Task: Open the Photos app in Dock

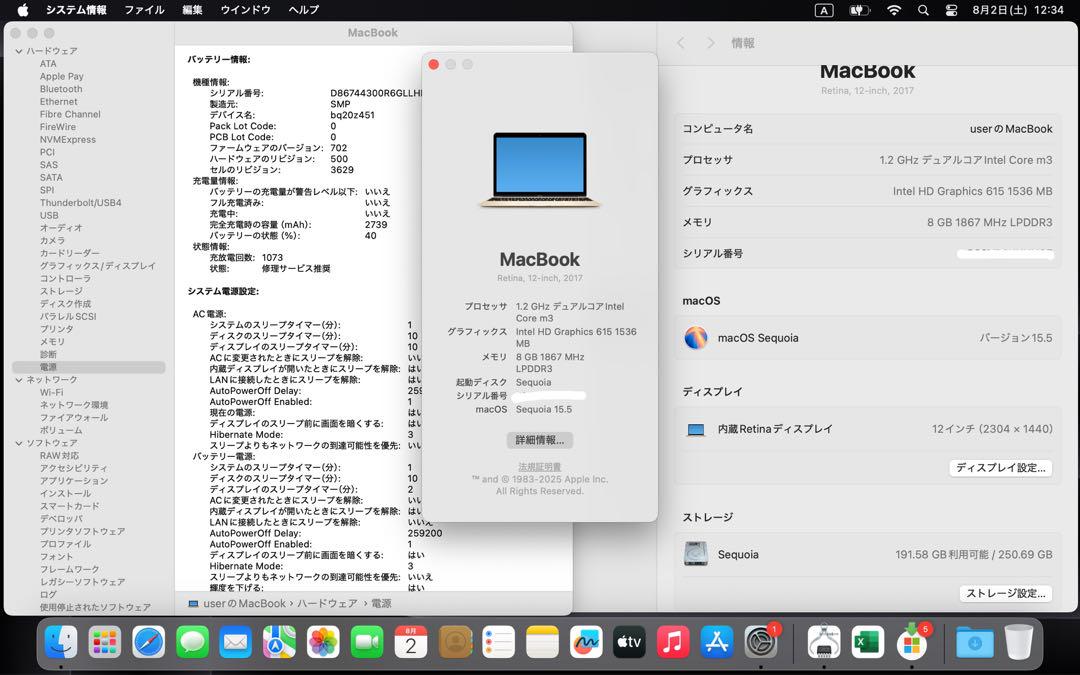Action: pos(323,643)
